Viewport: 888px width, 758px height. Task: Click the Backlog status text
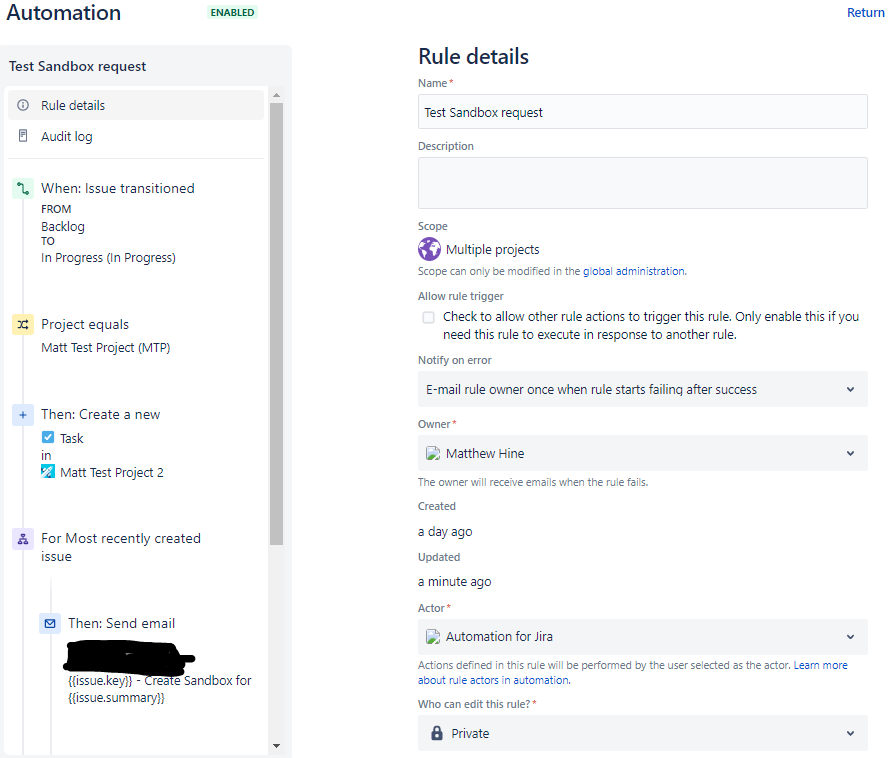[63, 227]
